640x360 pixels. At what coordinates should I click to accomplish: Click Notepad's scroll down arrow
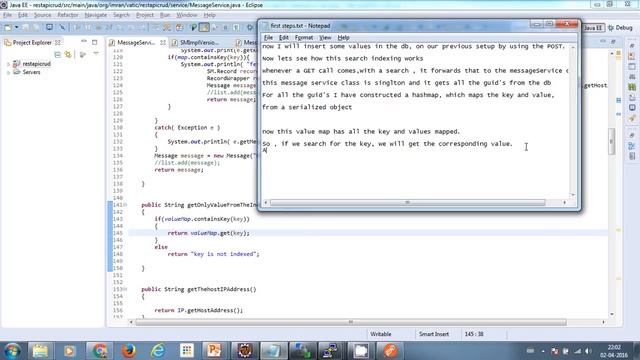pyautogui.click(x=573, y=195)
